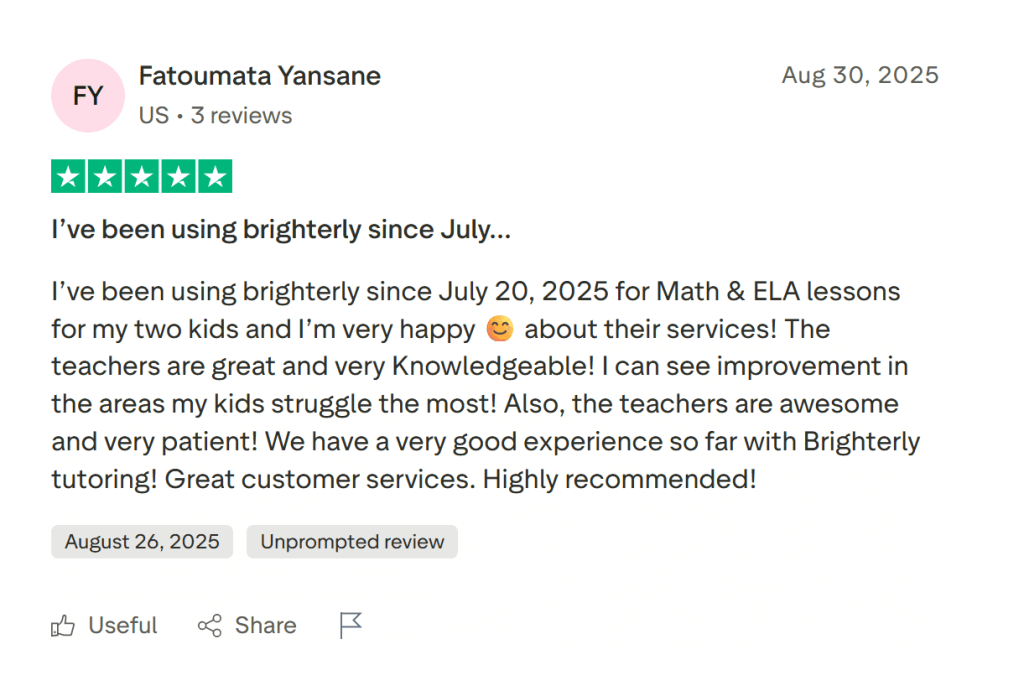The image size is (1024, 691).
Task: Select the Share icon
Action: [209, 624]
